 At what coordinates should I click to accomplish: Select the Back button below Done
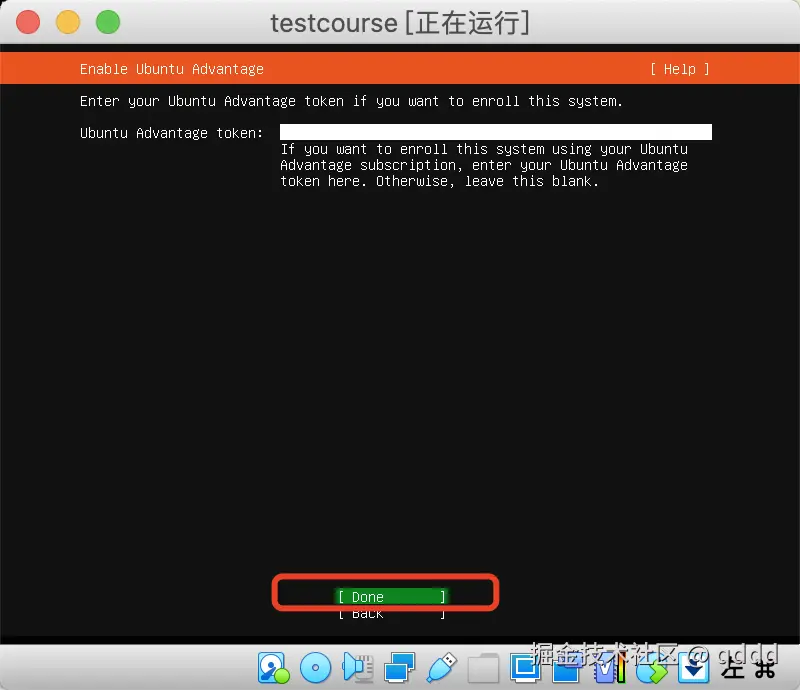(391, 613)
